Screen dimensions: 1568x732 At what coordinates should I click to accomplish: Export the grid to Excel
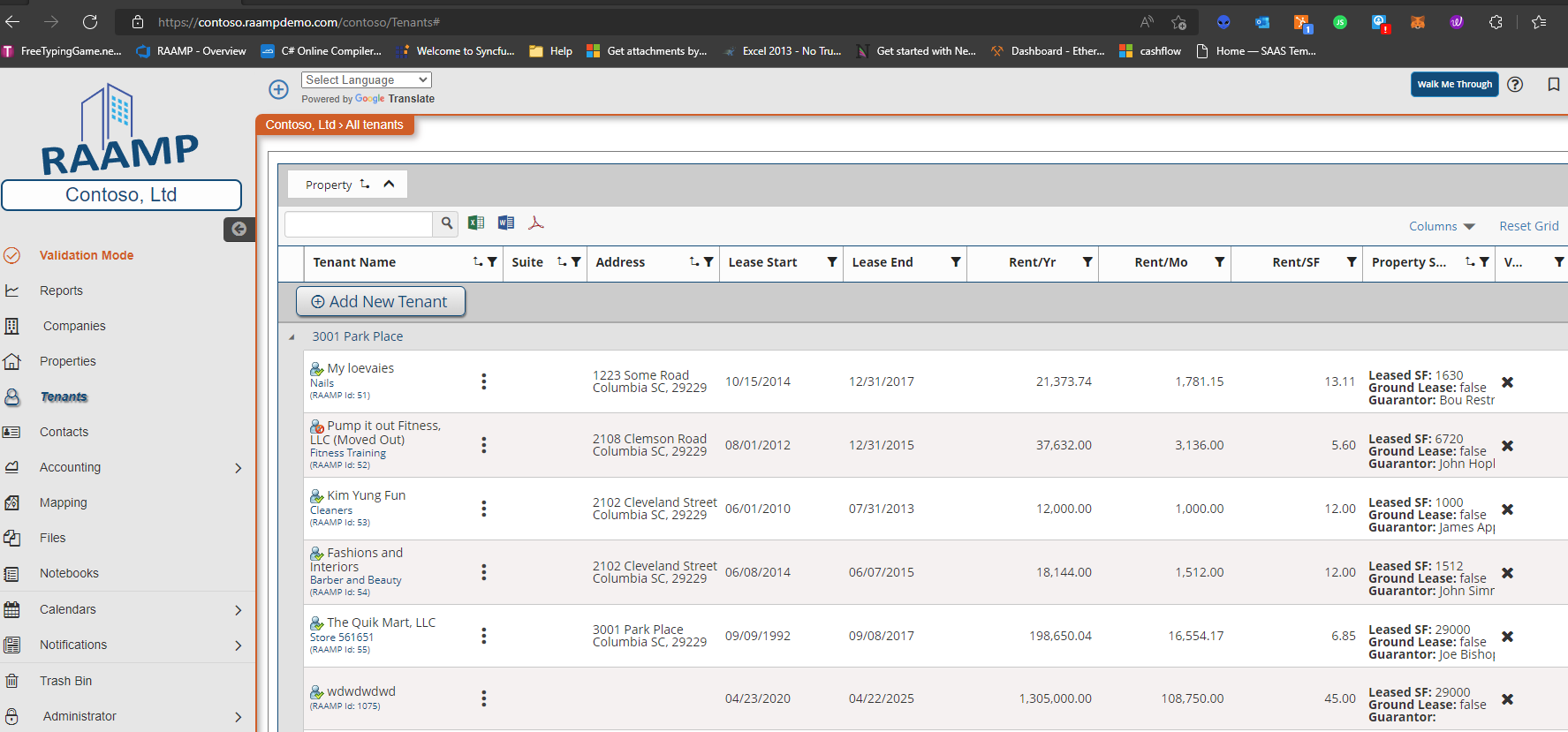pyautogui.click(x=476, y=223)
